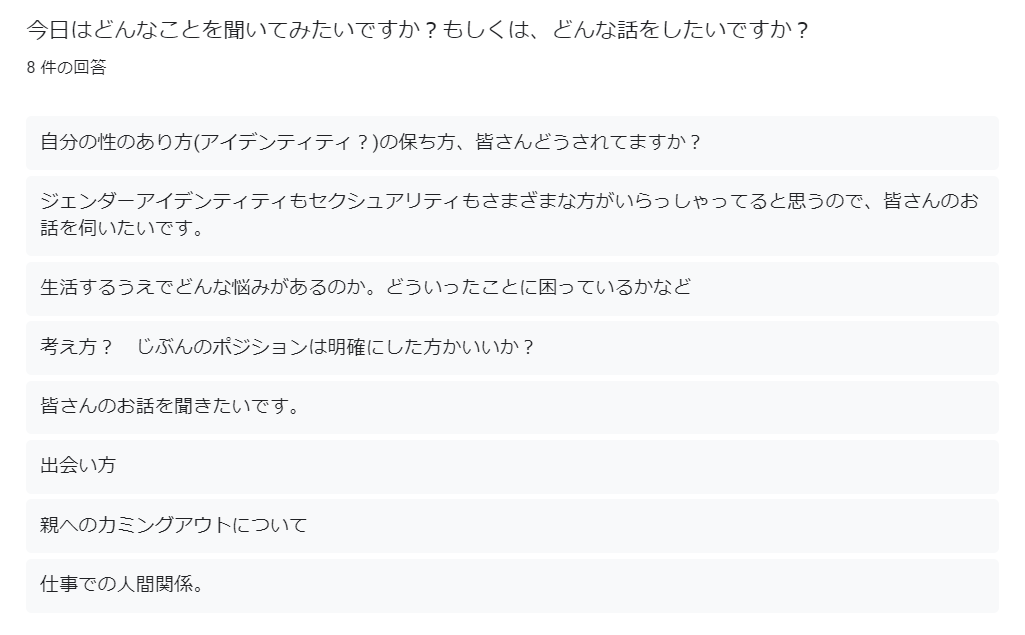Click the question title about today's topics

click(417, 30)
